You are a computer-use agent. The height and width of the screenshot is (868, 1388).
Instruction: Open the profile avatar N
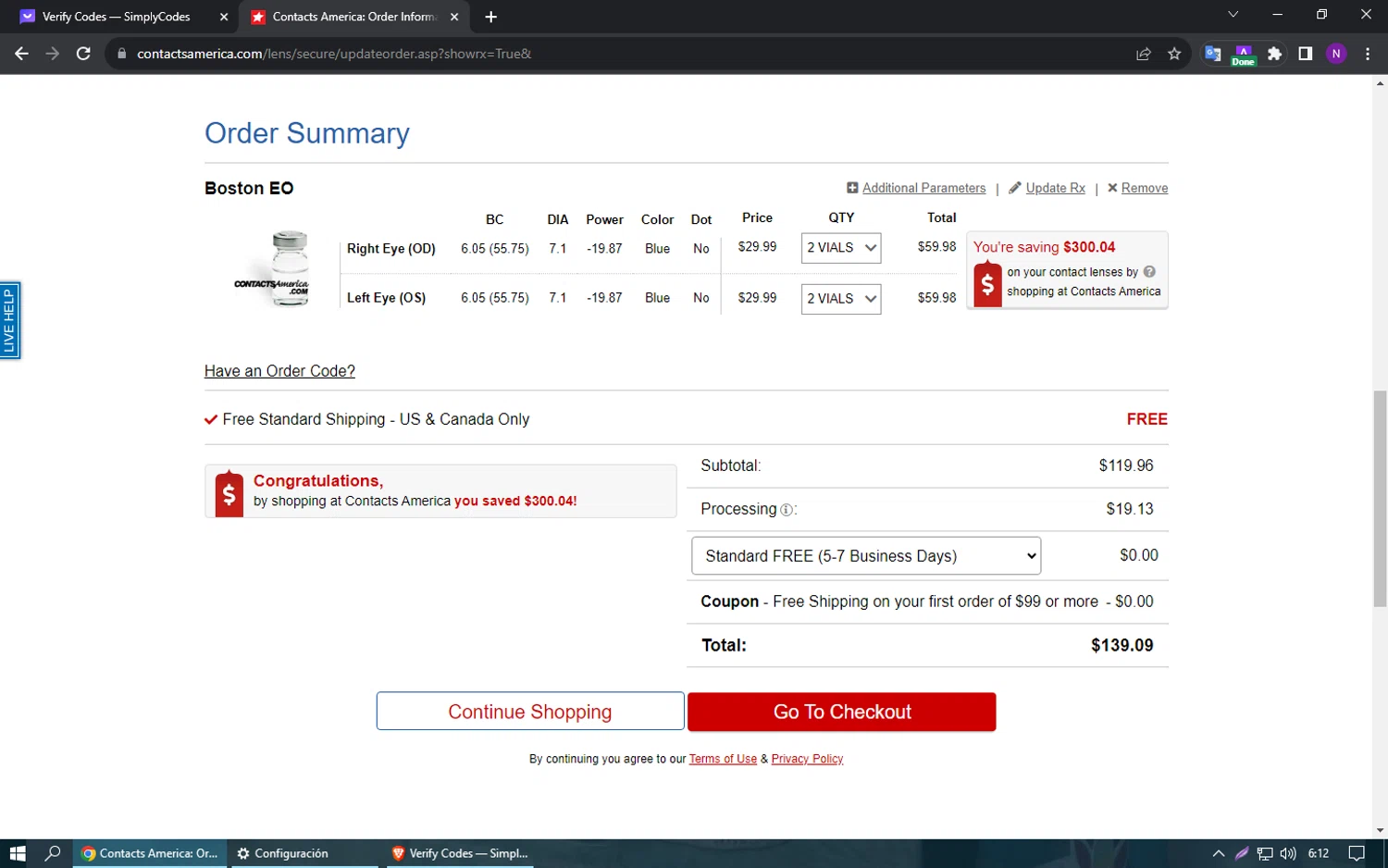pyautogui.click(x=1336, y=54)
